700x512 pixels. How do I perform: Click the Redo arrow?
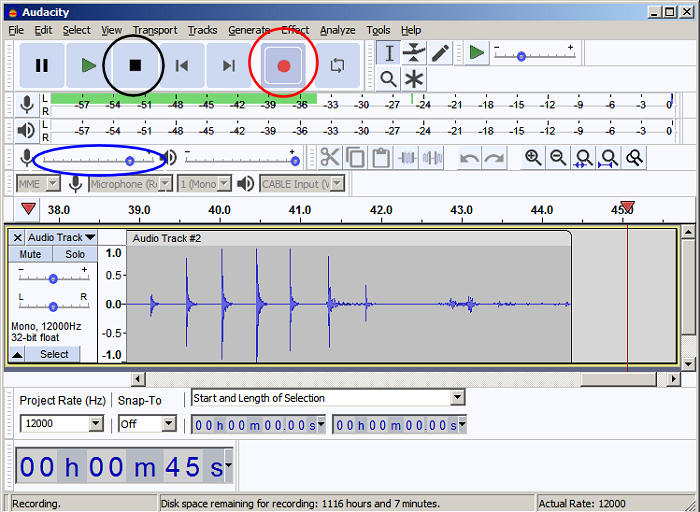pyautogui.click(x=495, y=158)
